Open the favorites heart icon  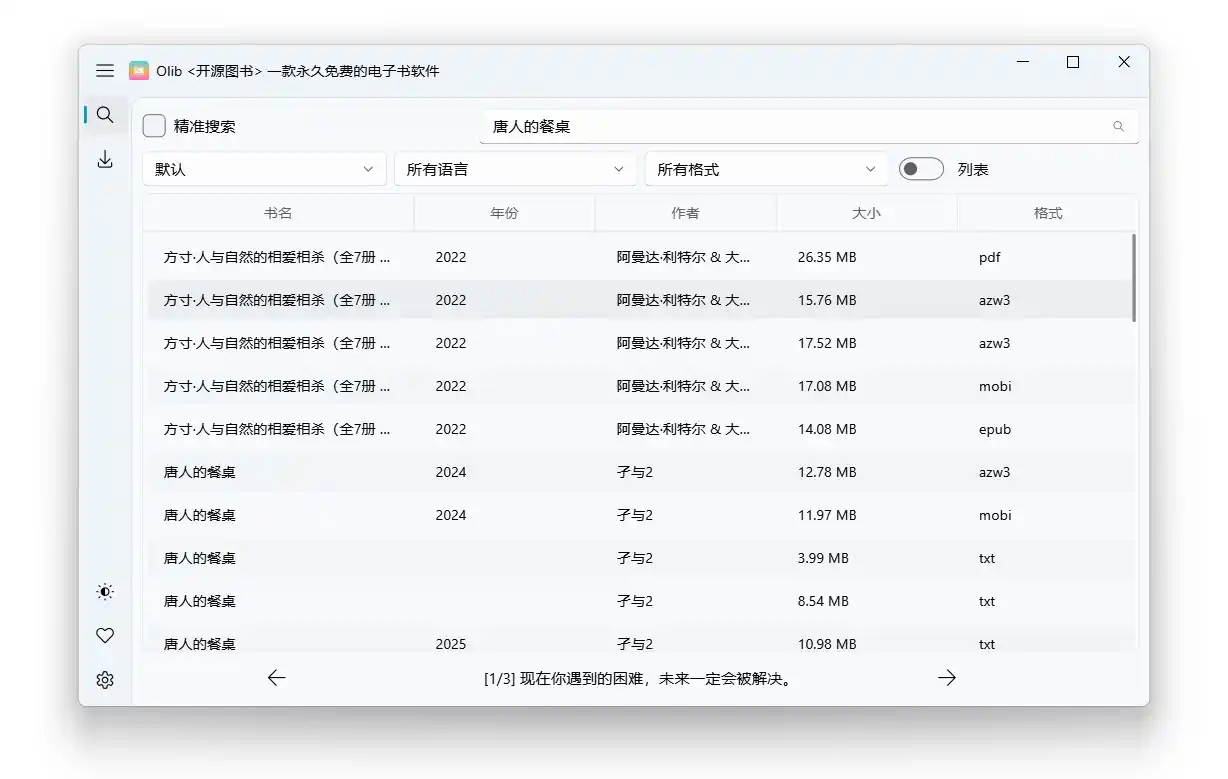point(105,636)
